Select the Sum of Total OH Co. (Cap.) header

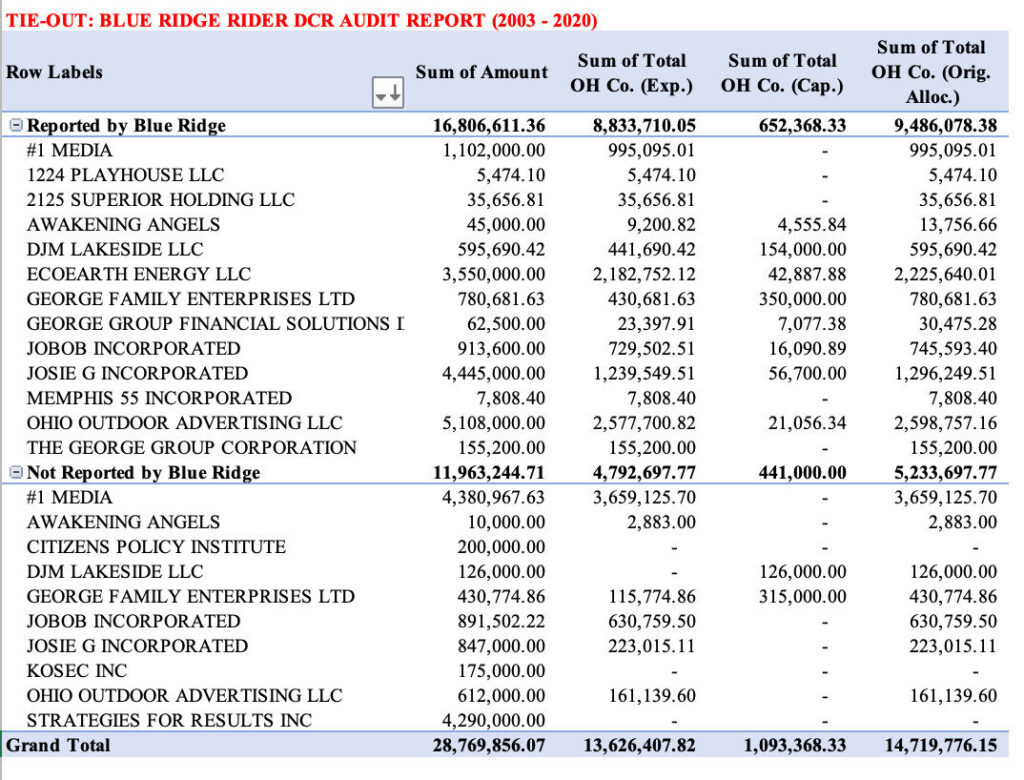tap(782, 73)
